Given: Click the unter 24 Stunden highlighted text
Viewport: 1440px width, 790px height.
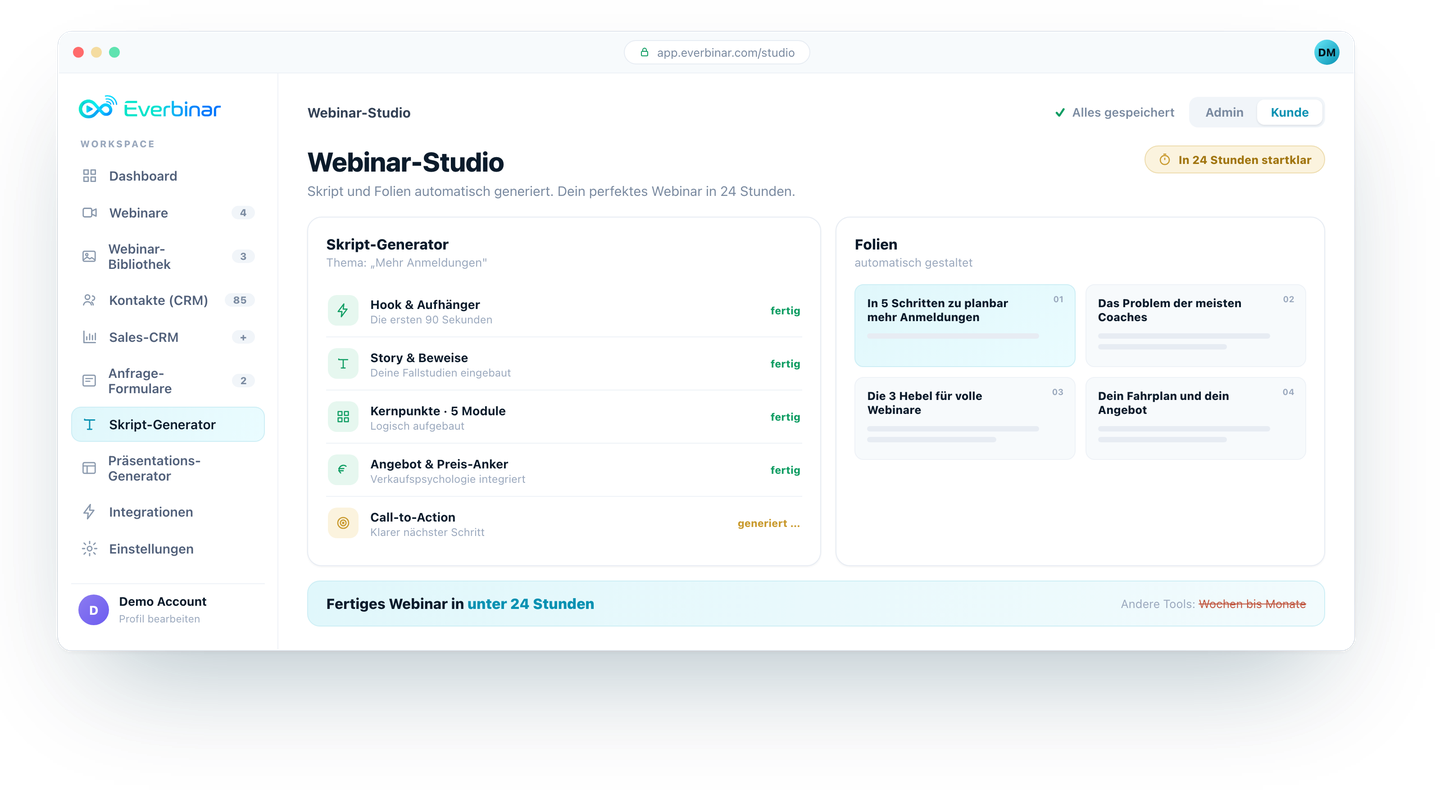Looking at the screenshot, I should click(x=531, y=604).
